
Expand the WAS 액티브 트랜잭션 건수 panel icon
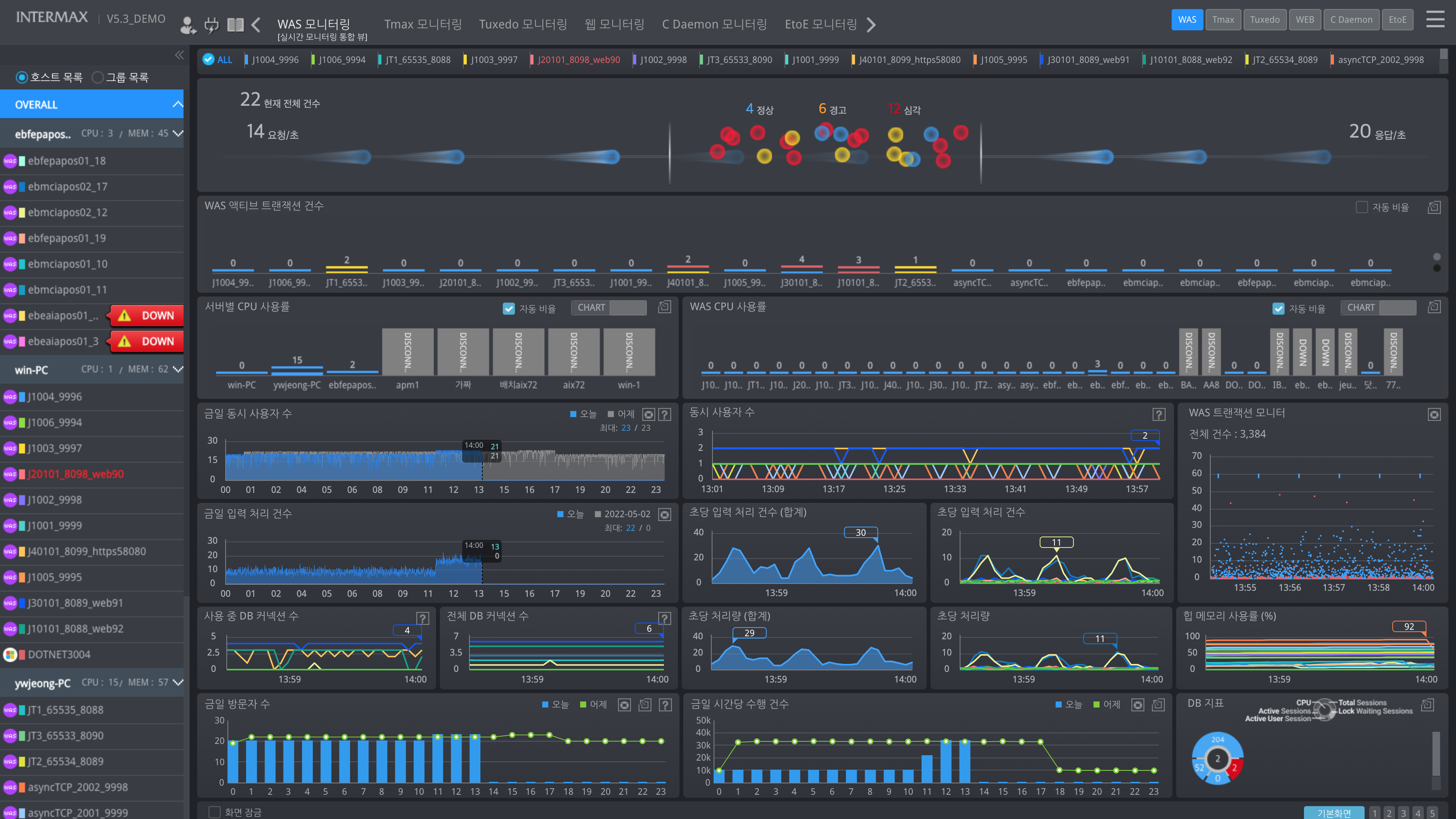[1434, 207]
